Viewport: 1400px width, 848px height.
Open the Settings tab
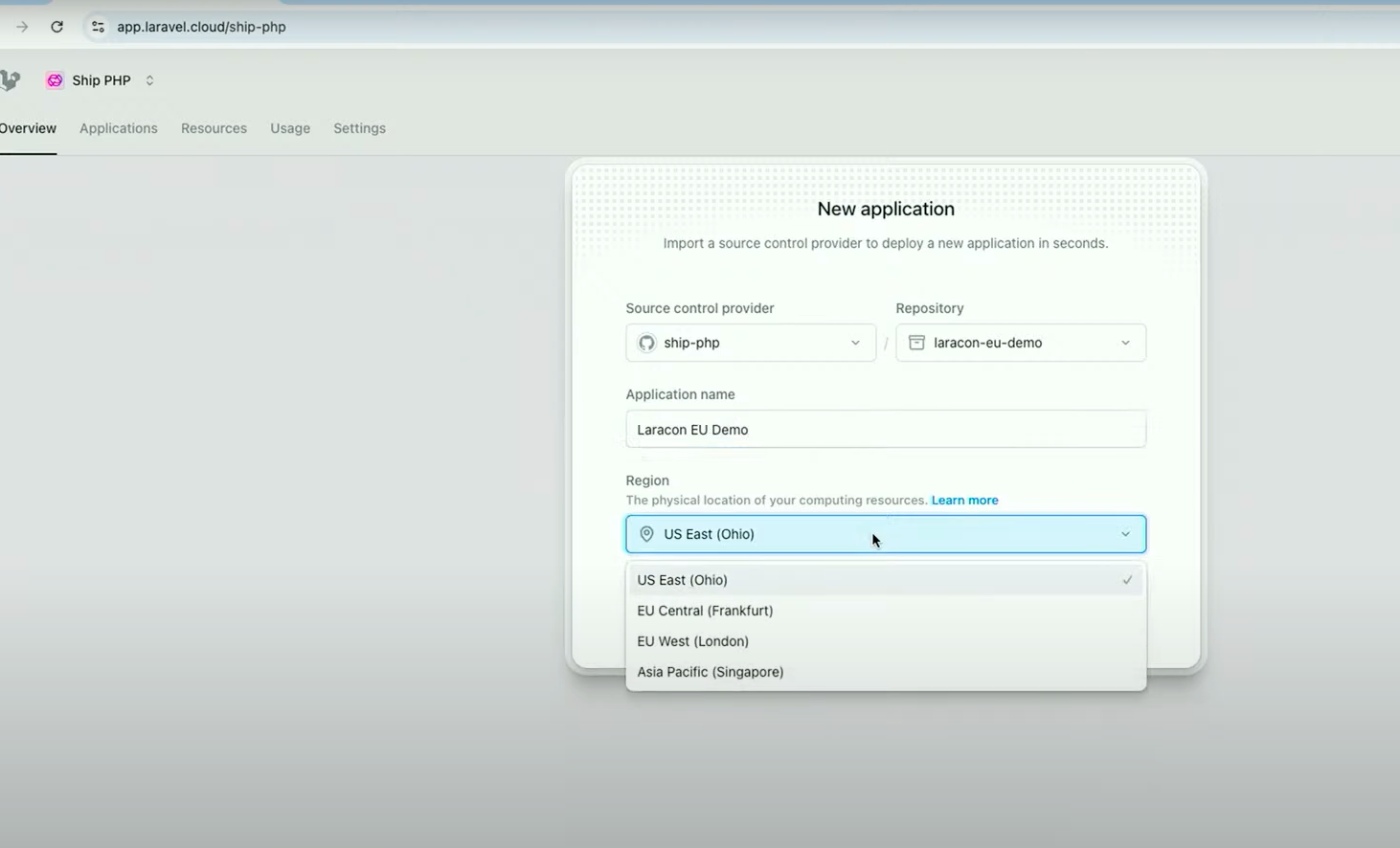coord(359,128)
